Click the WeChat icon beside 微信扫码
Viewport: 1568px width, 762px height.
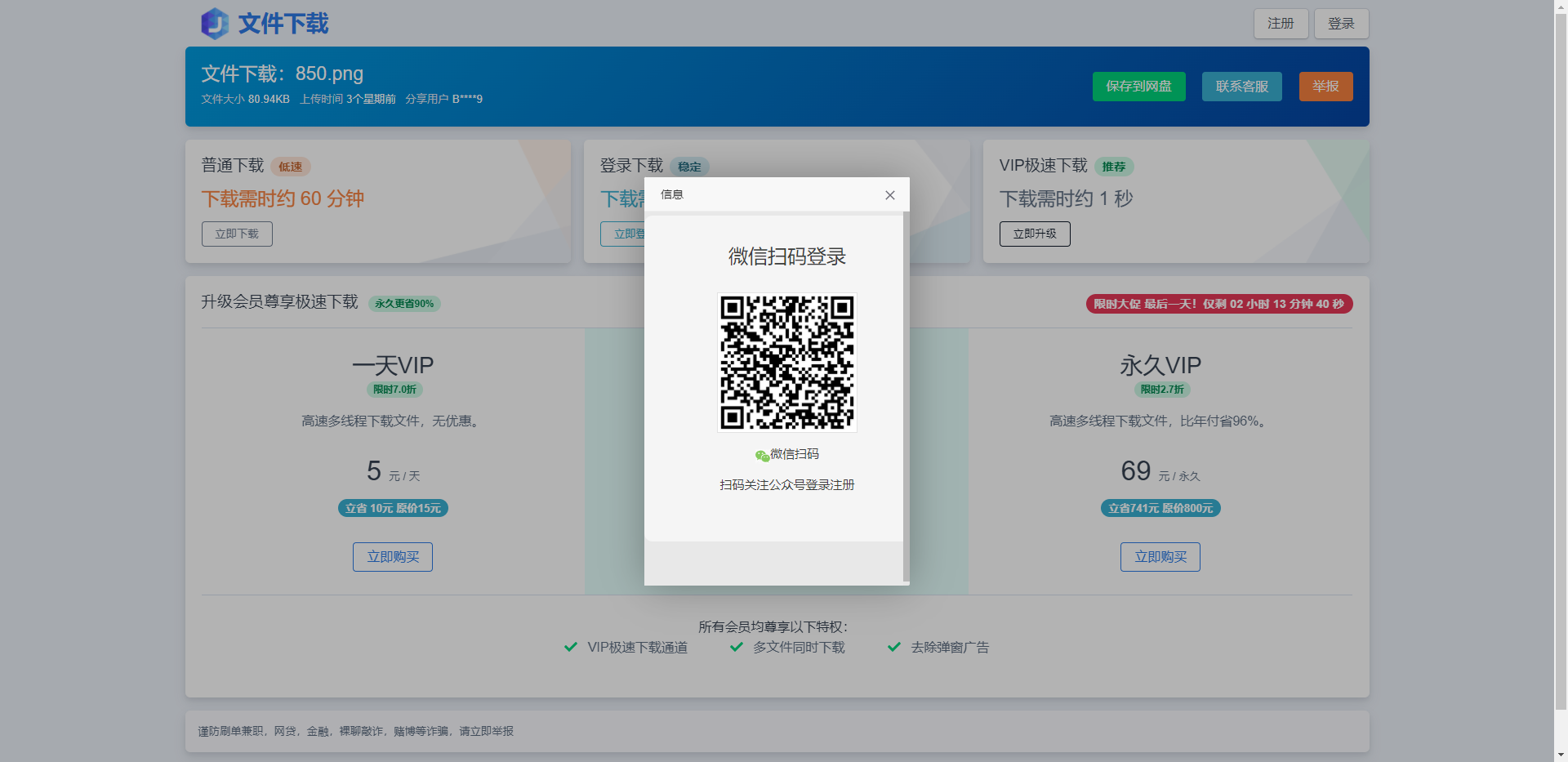[x=762, y=455]
